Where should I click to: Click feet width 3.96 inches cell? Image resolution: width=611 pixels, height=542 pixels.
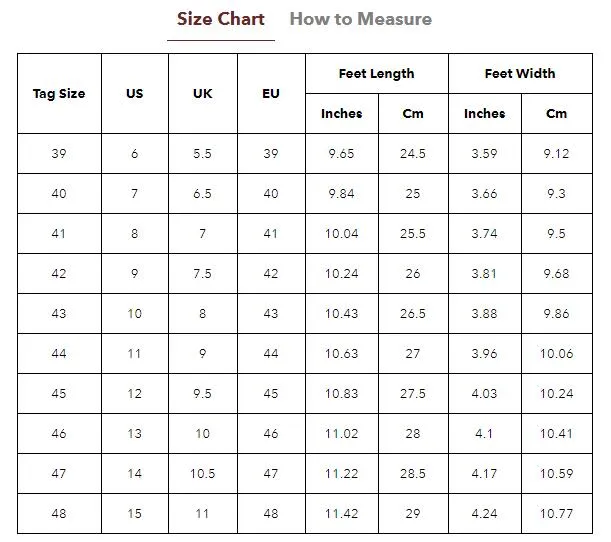coord(485,353)
